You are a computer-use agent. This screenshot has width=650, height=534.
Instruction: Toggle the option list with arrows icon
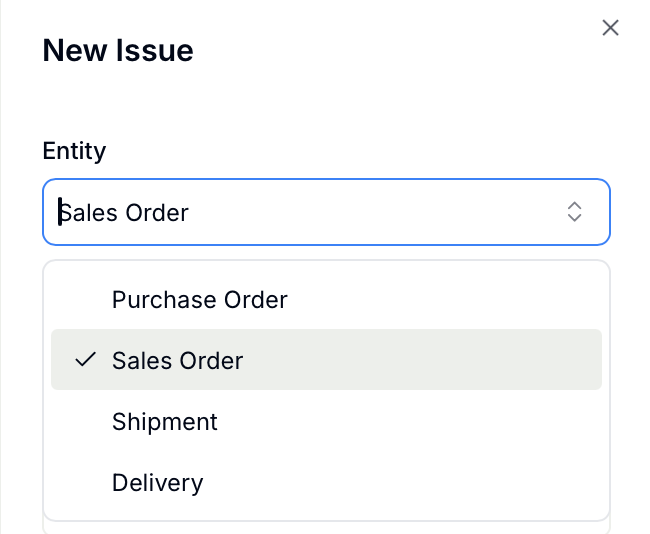click(574, 212)
